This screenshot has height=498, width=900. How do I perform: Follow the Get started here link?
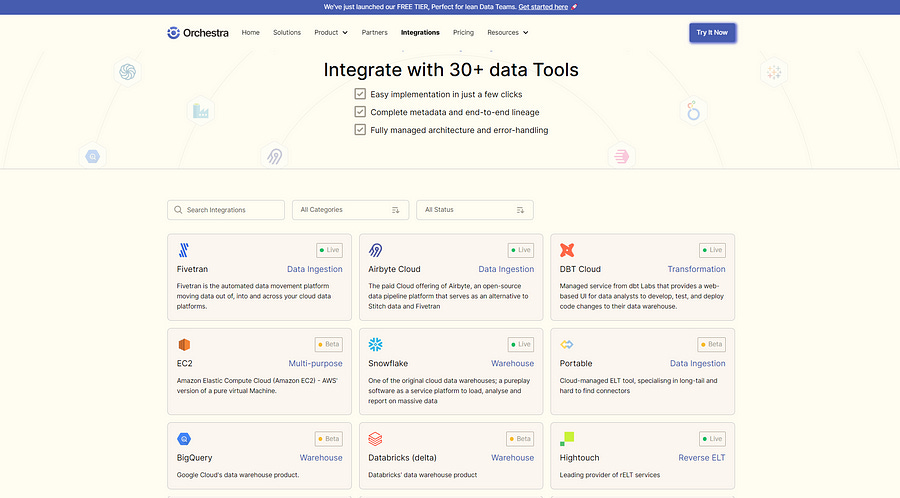(543, 7)
